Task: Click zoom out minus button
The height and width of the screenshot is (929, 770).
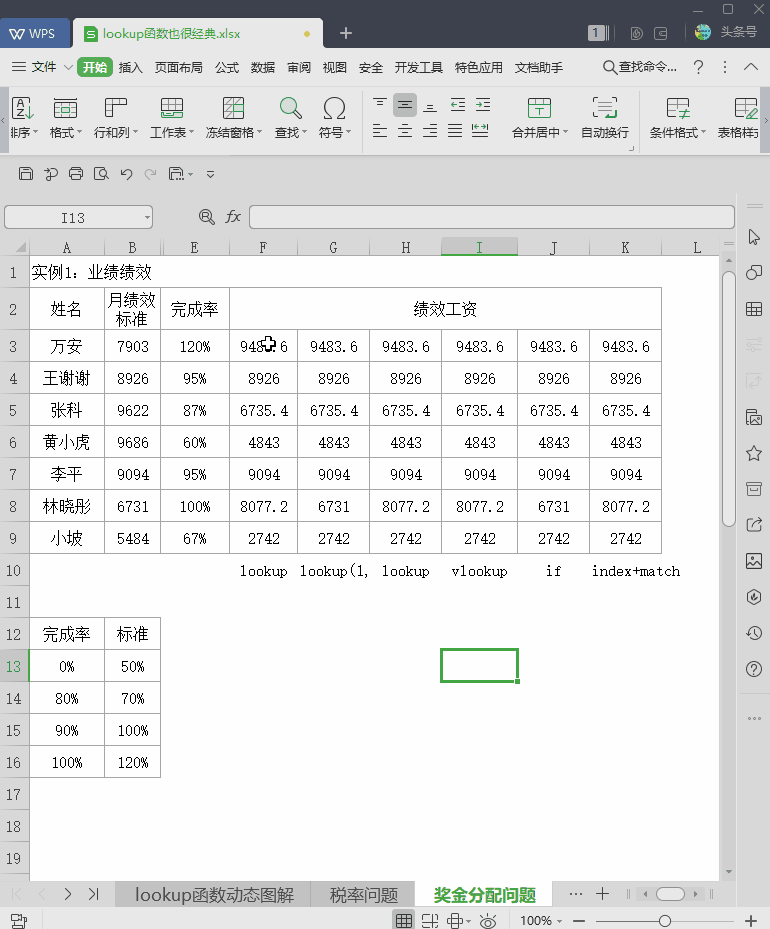Action: coord(579,921)
